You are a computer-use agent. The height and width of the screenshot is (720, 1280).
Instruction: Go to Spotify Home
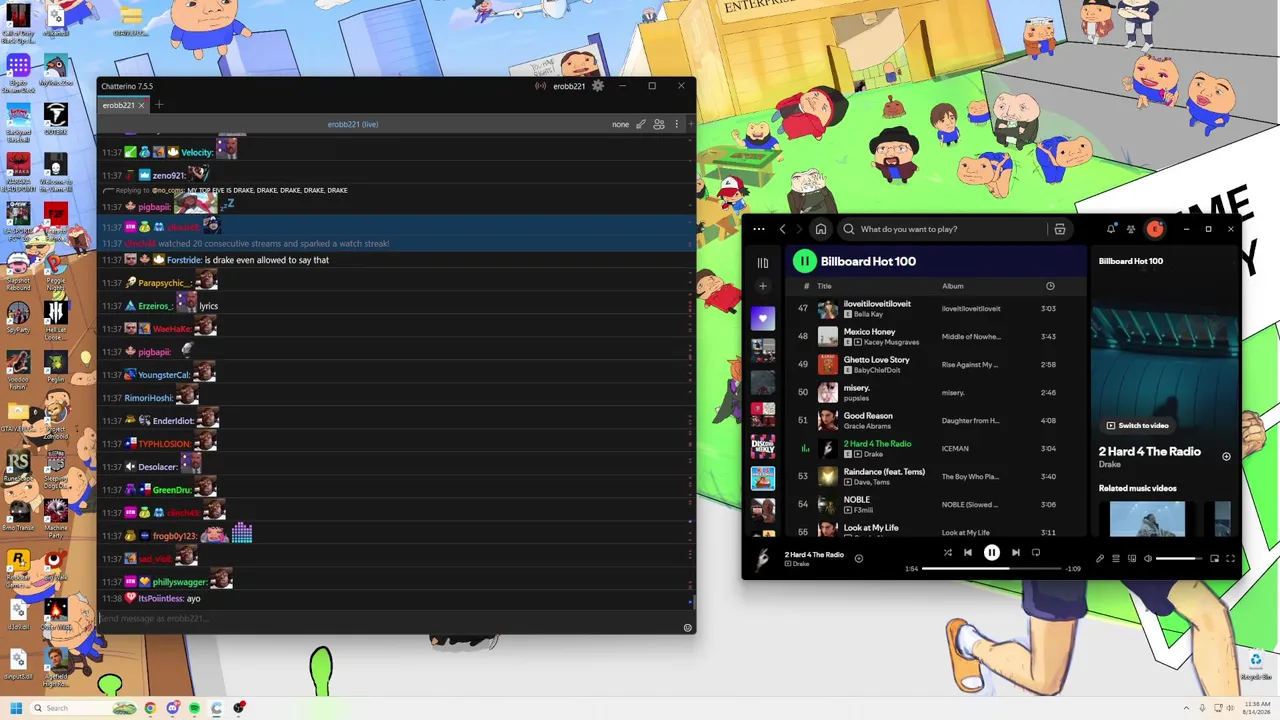tap(821, 229)
